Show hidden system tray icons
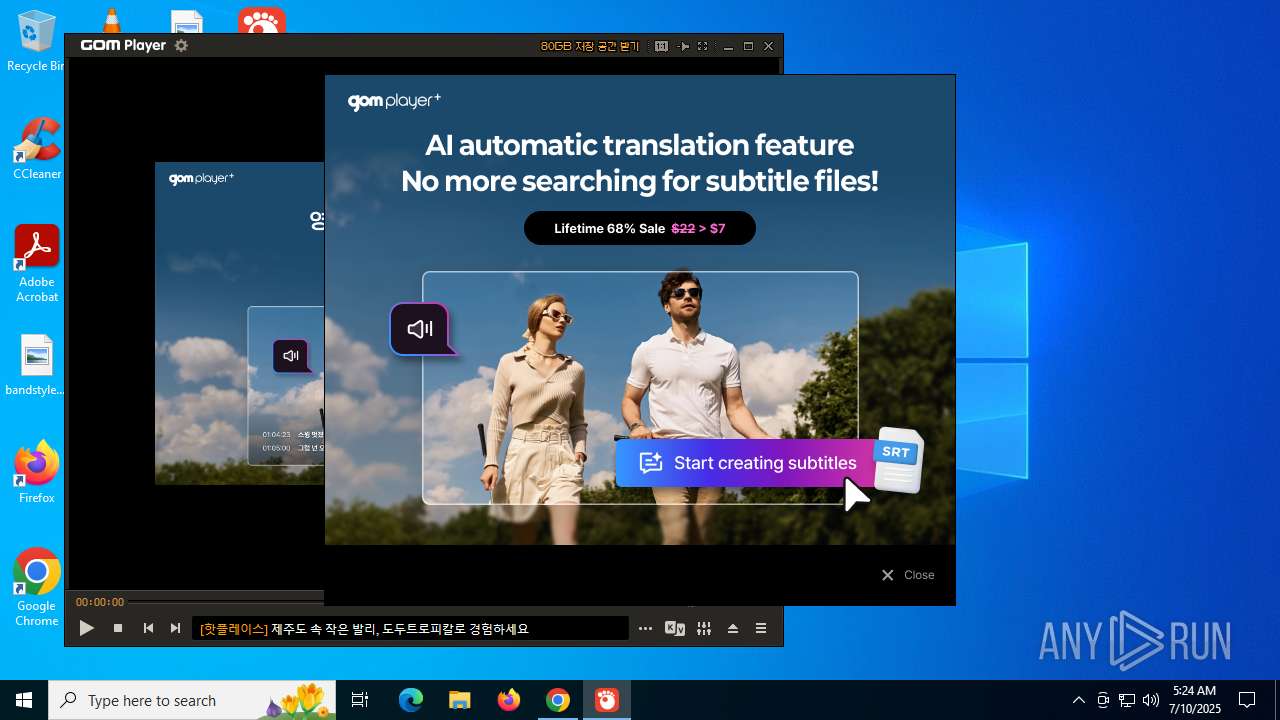The width and height of the screenshot is (1280, 720). click(x=1078, y=700)
